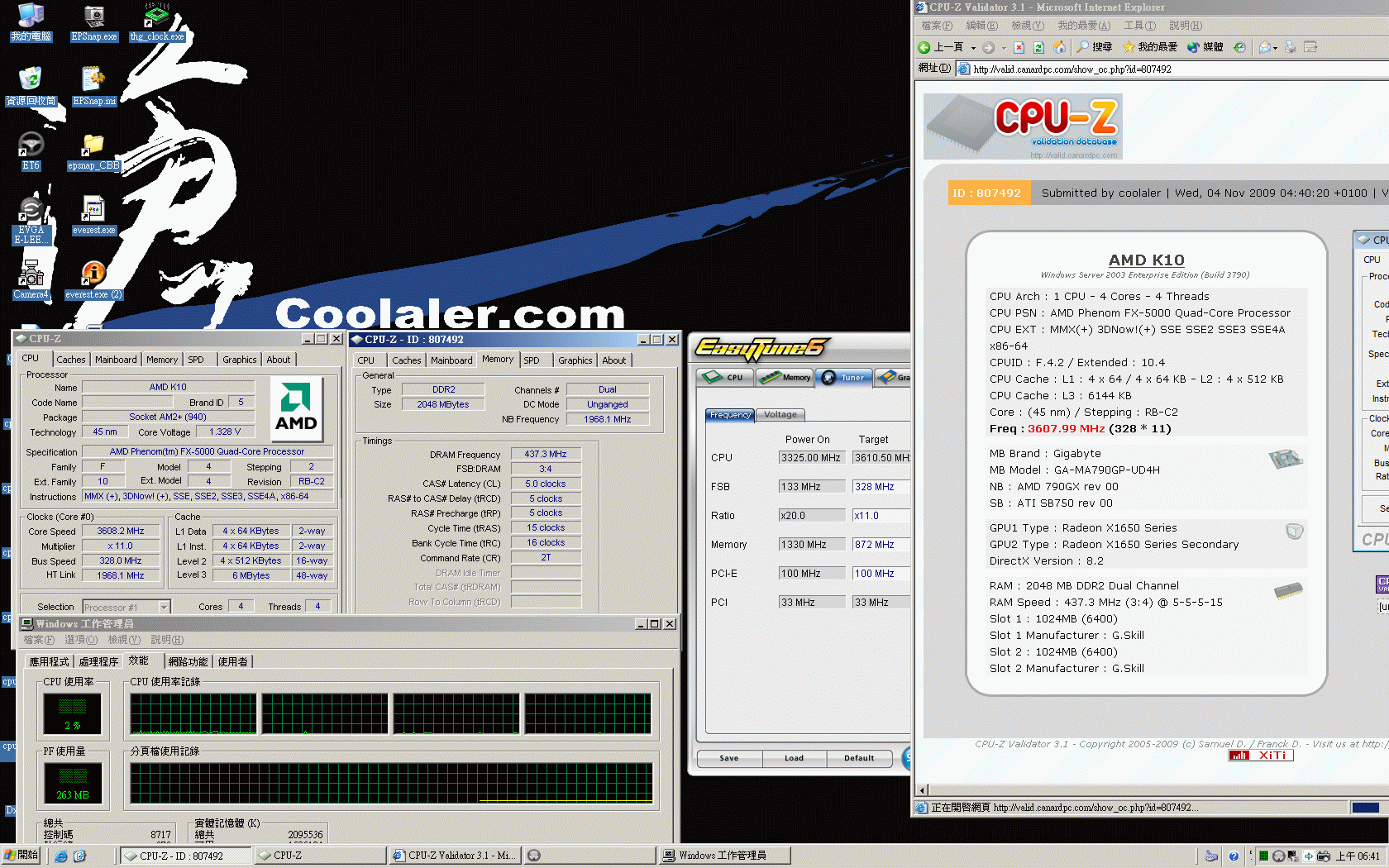Viewport: 1389px width, 868px height.
Task: Click the IE Home toolbar icon
Action: point(1059,47)
